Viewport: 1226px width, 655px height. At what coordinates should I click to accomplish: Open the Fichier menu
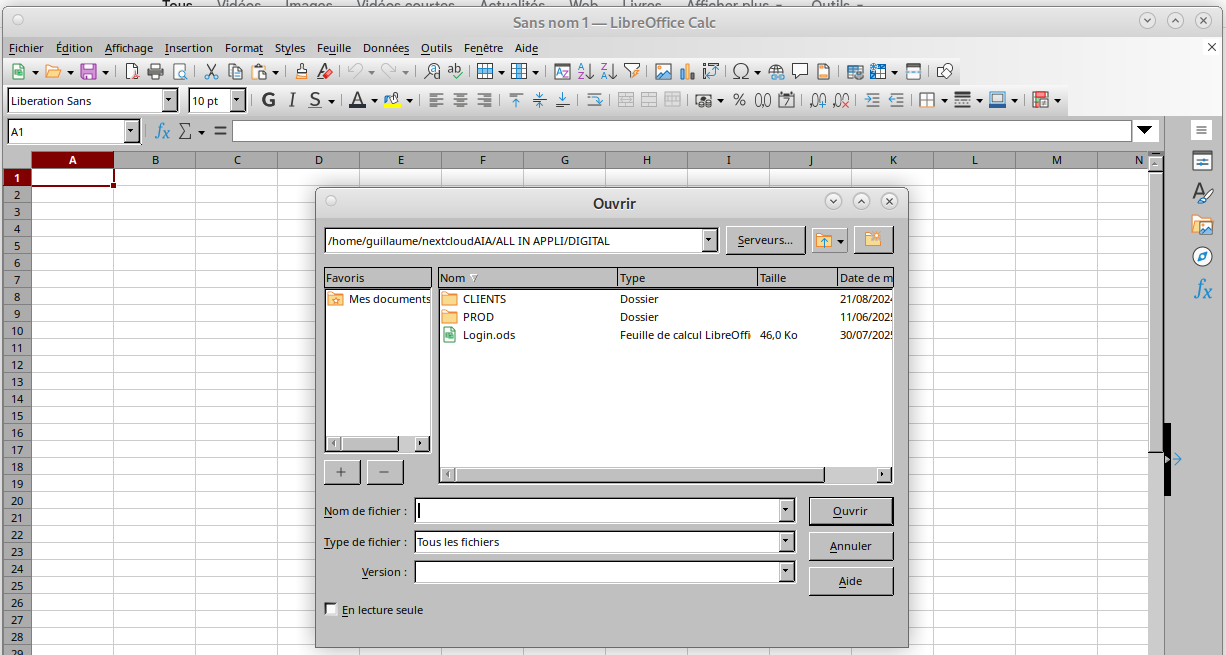tap(26, 48)
